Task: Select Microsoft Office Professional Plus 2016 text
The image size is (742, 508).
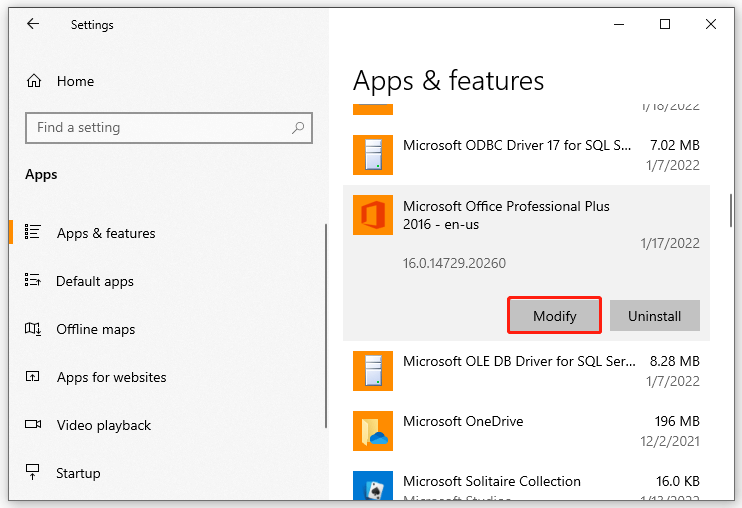Action: click(506, 215)
